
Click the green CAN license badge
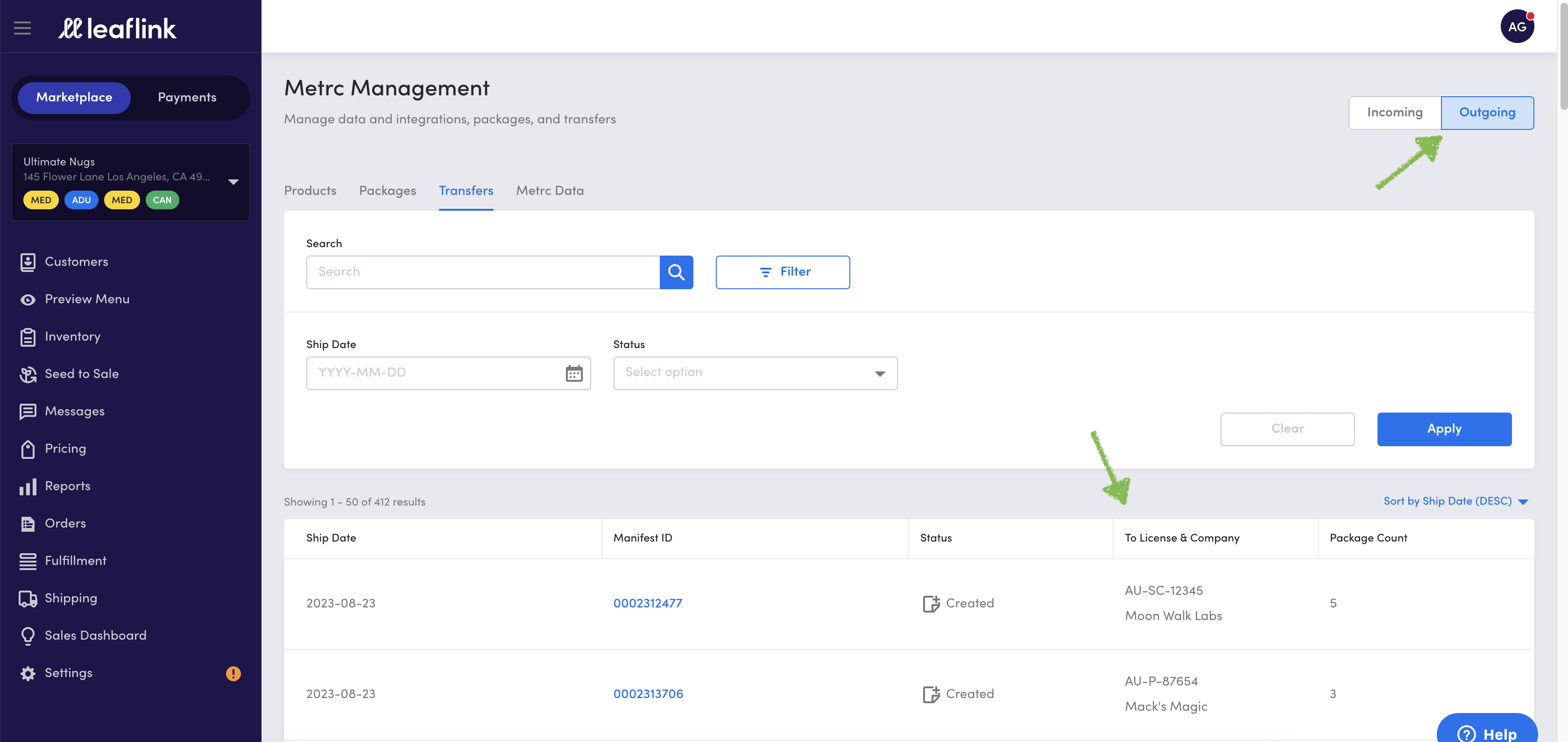[x=162, y=200]
